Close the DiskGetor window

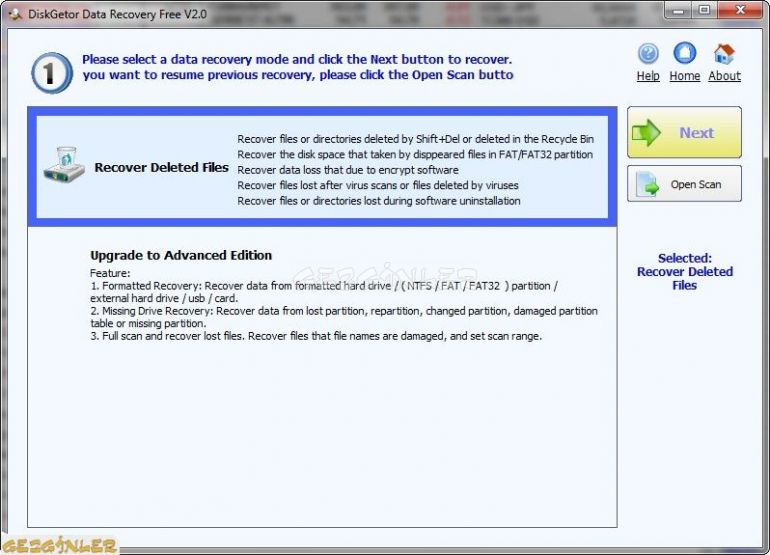pyautogui.click(x=740, y=10)
